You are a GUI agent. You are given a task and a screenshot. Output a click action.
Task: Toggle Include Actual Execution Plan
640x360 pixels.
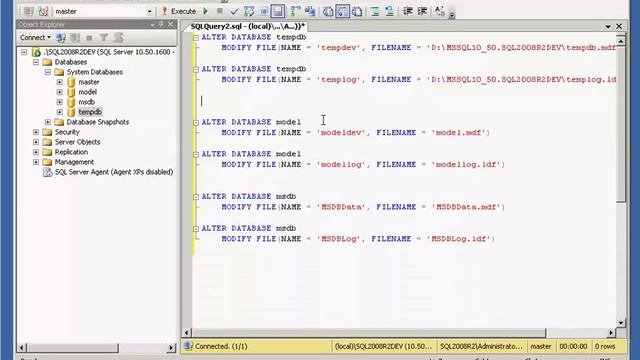(295, 11)
